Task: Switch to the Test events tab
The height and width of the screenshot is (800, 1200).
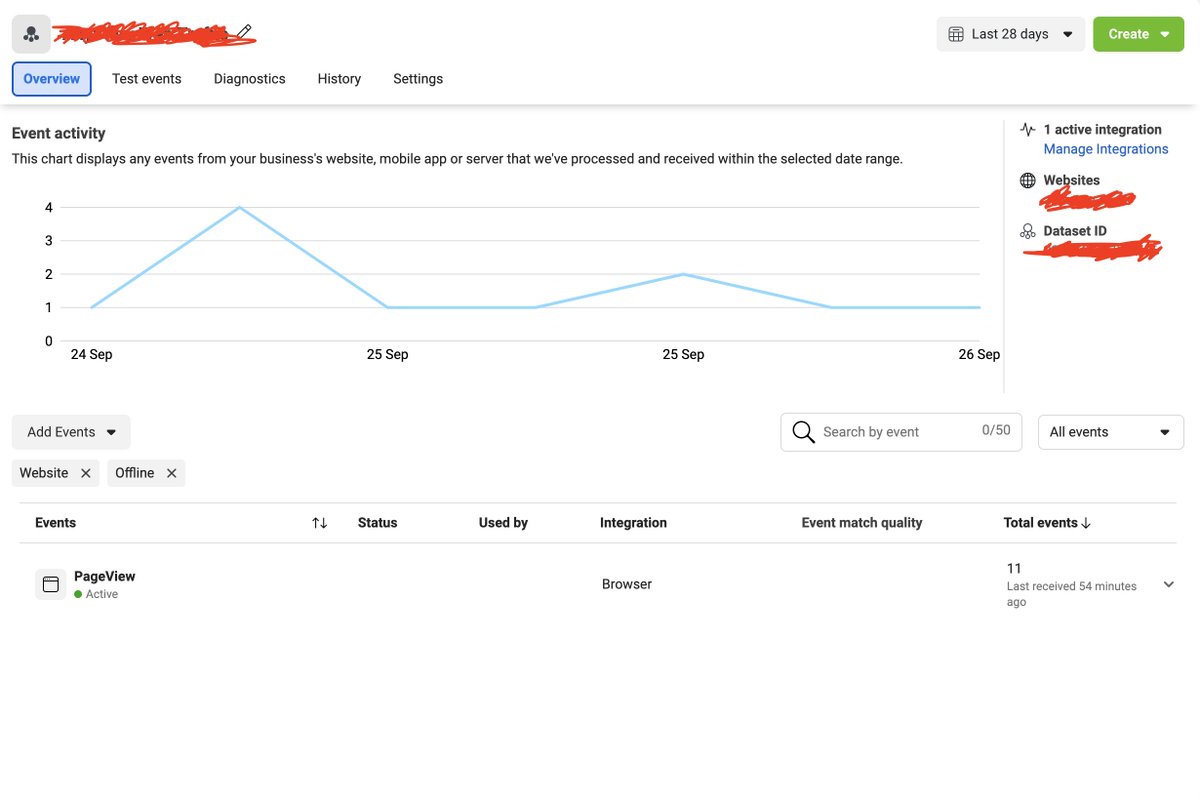Action: pyautogui.click(x=147, y=79)
